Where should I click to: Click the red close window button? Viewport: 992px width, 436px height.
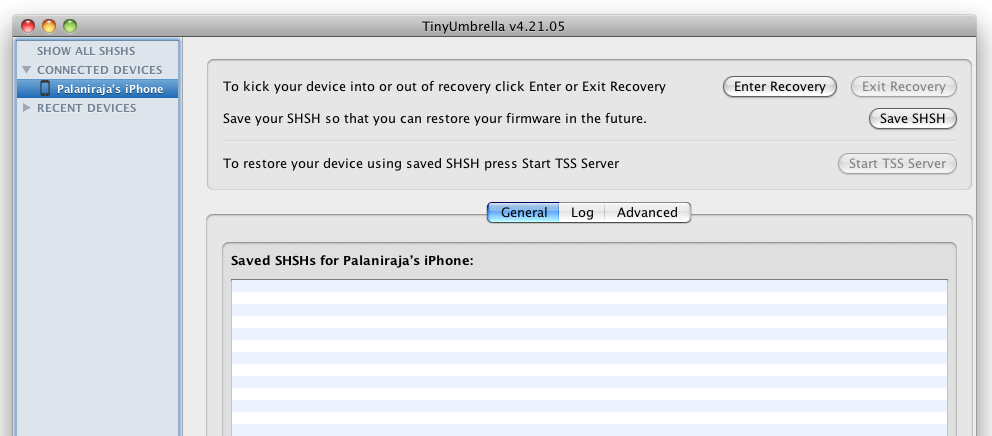coord(28,26)
